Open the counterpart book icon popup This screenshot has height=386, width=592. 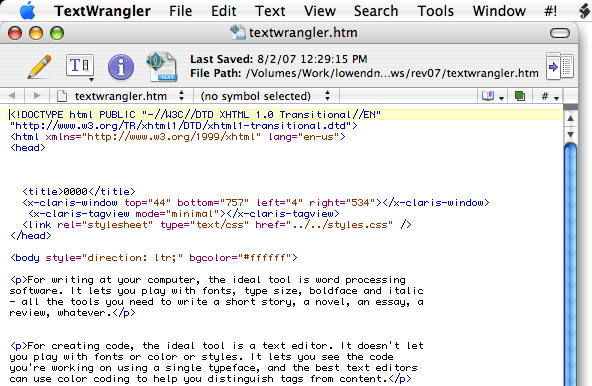tap(493, 96)
